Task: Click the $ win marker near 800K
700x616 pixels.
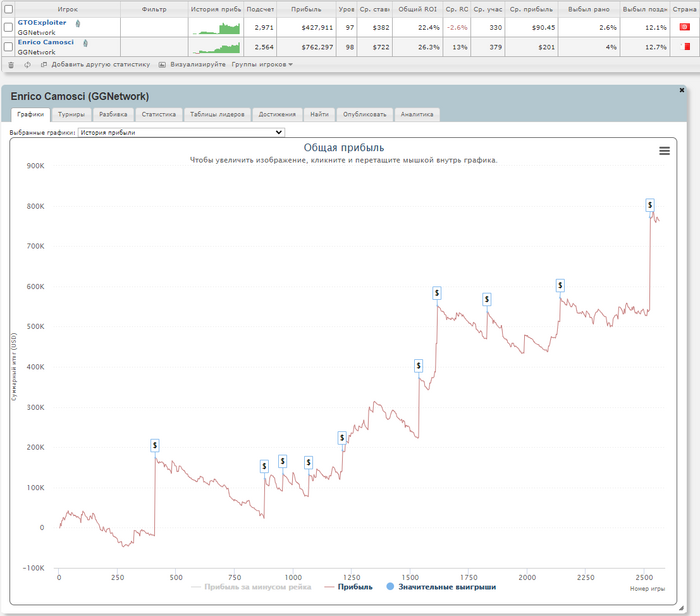Action: point(650,205)
